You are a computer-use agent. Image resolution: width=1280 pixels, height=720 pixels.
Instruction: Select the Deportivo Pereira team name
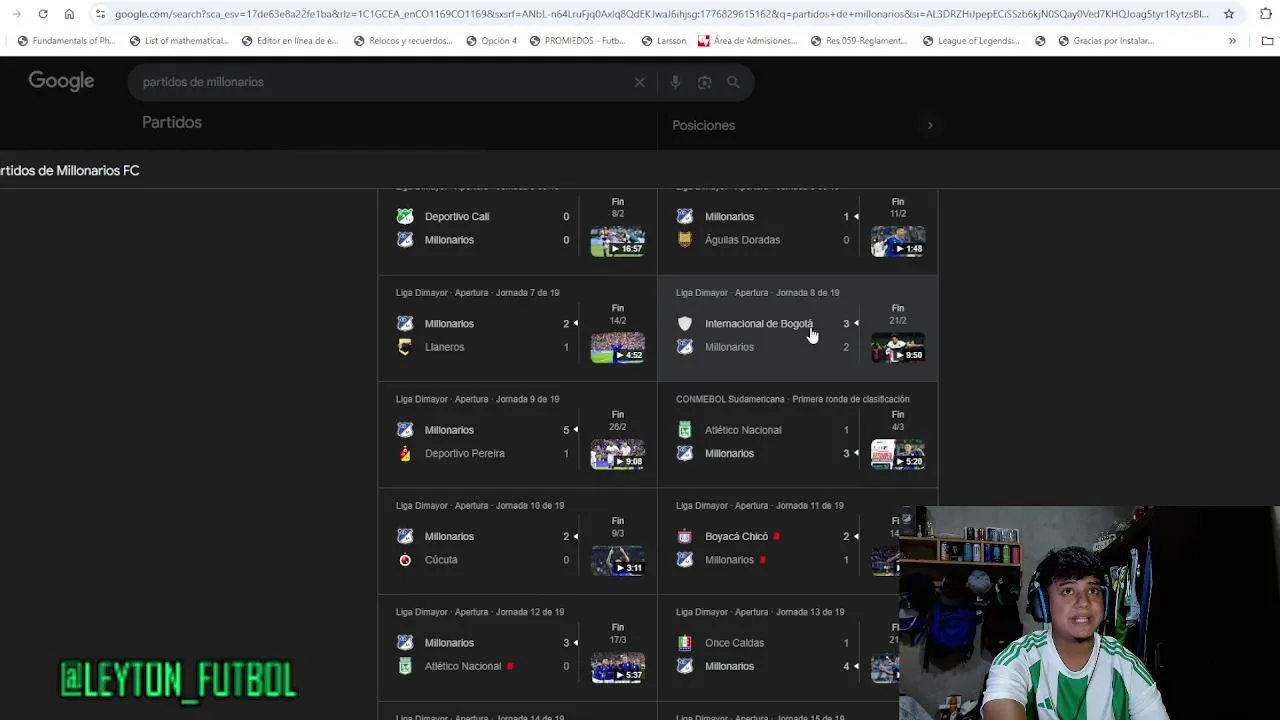pos(464,453)
